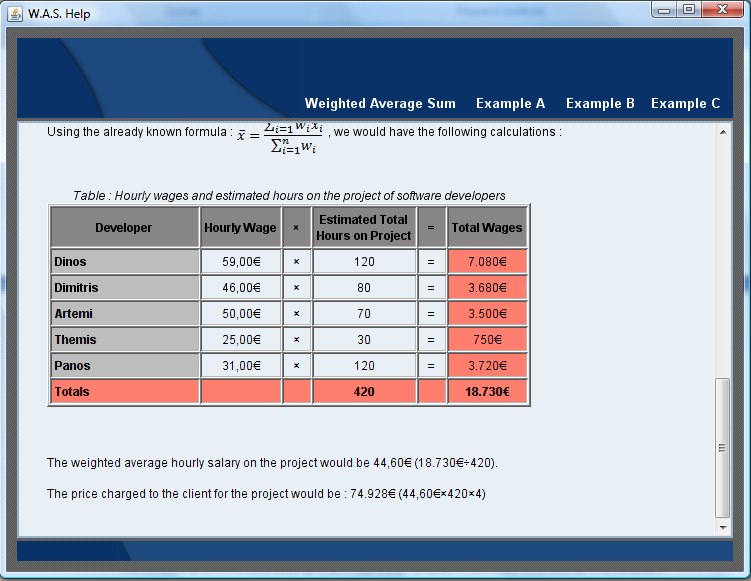The width and height of the screenshot is (751, 581).
Task: Click the 18.730€ totals cell
Action: click(x=487, y=392)
